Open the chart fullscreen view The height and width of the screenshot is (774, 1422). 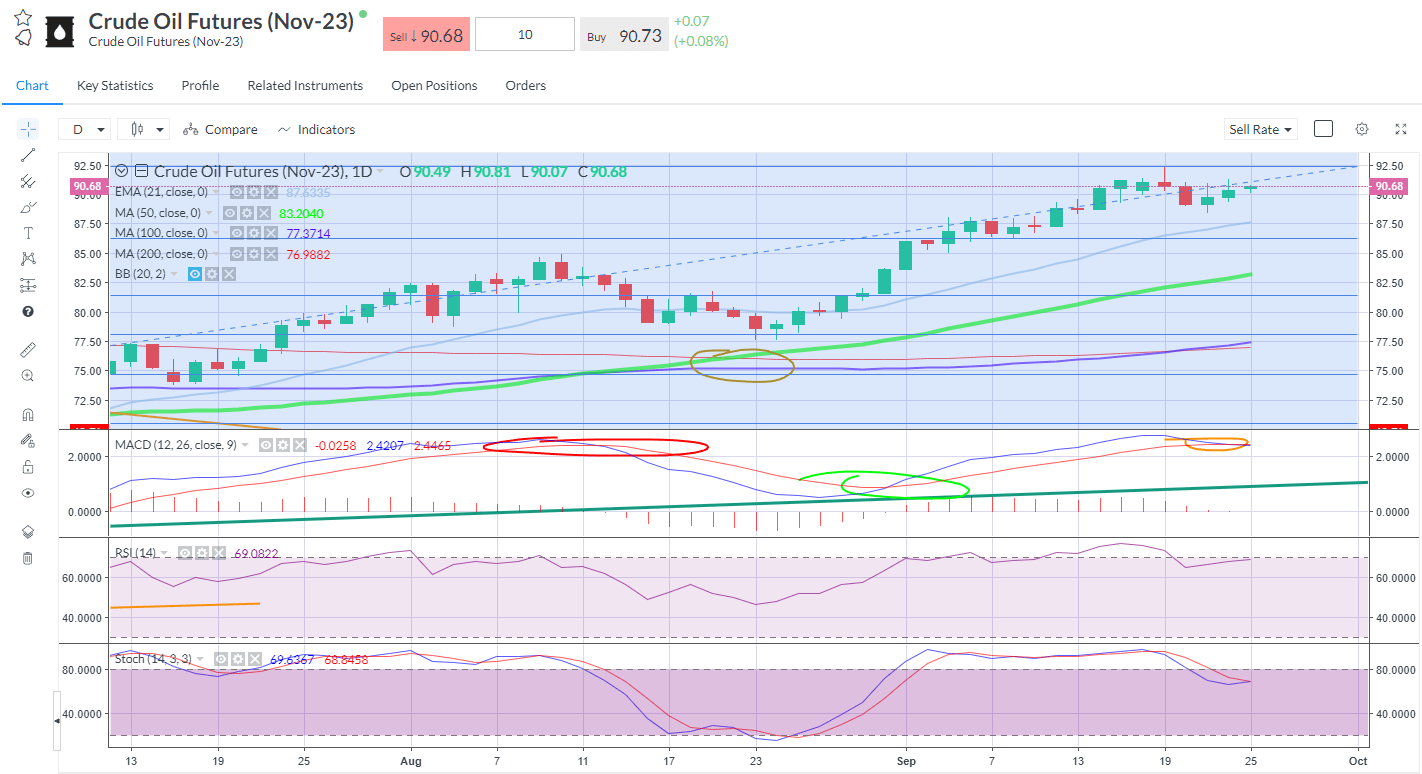coord(1400,129)
